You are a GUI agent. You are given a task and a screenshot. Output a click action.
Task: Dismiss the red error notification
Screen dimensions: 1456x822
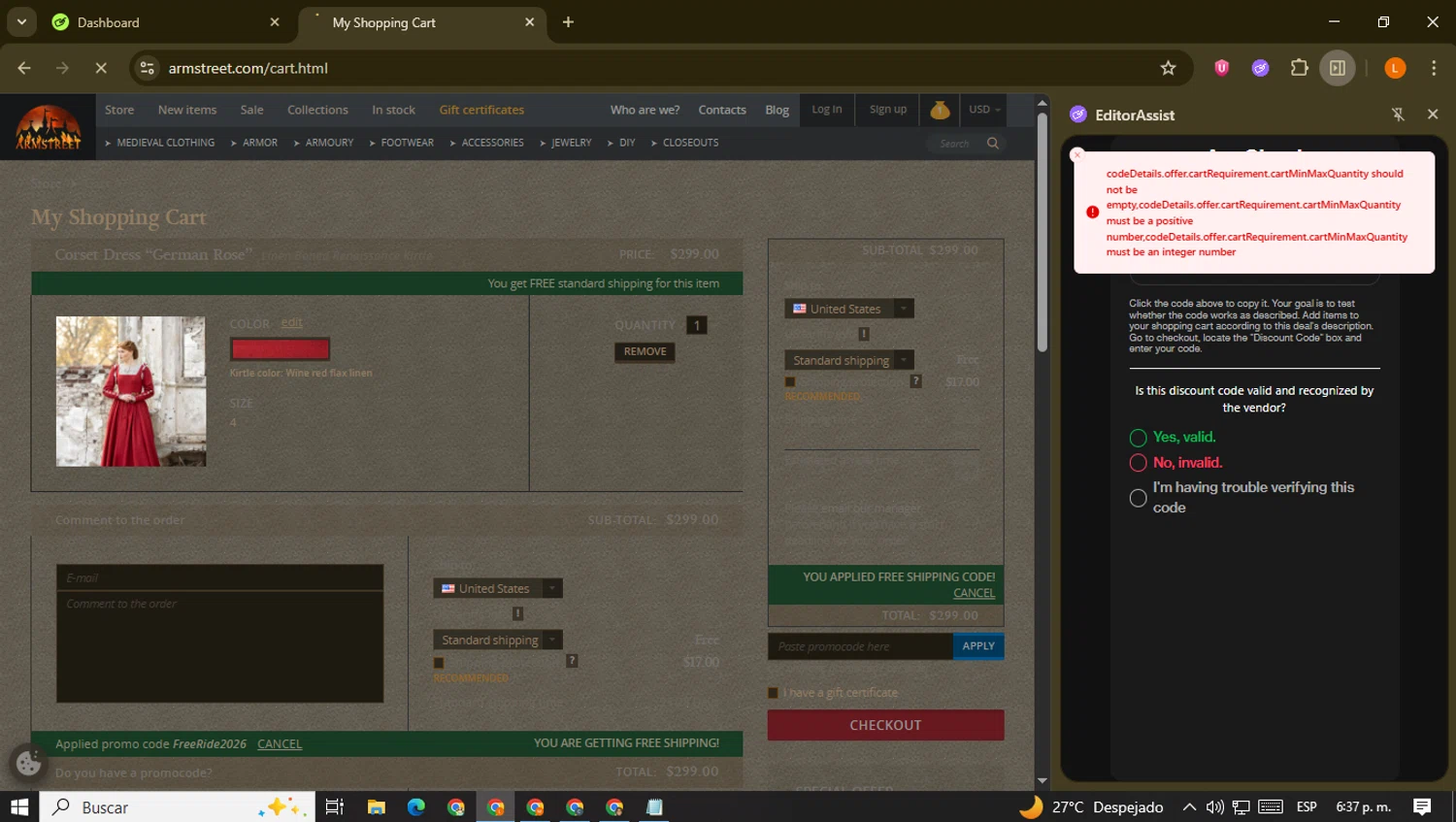[1077, 154]
